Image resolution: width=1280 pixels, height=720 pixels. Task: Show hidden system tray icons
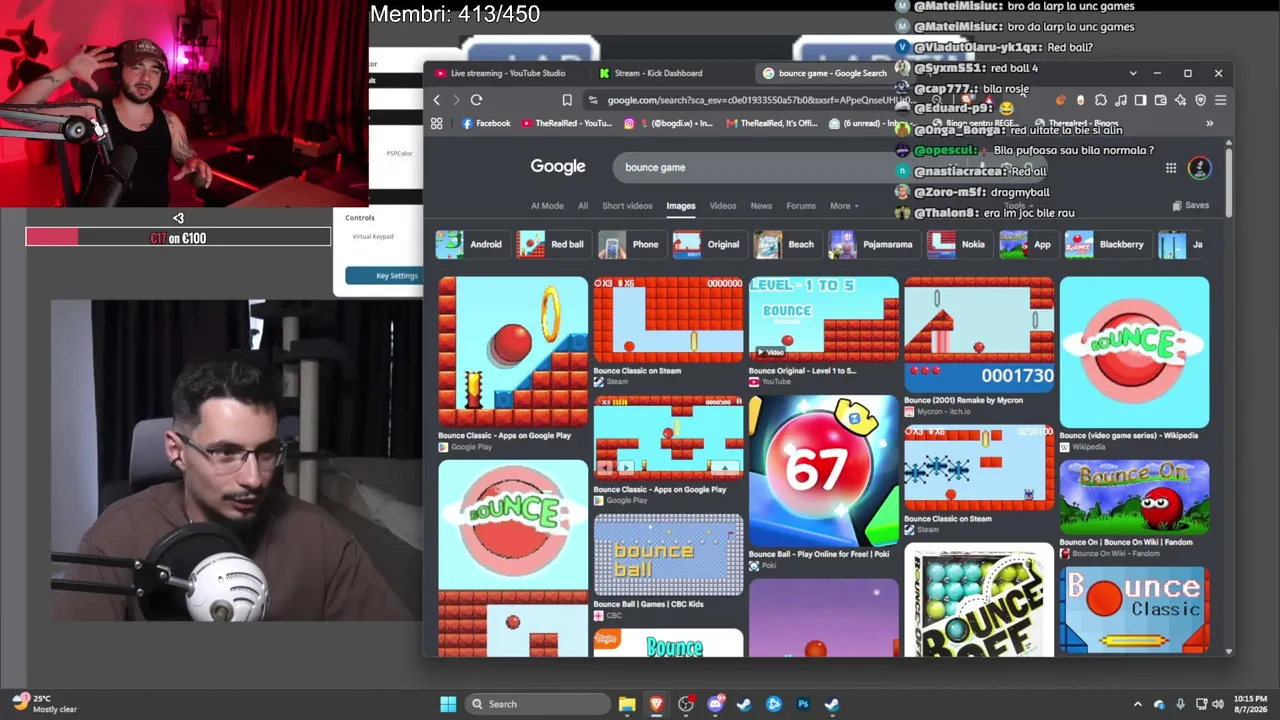(1137, 704)
